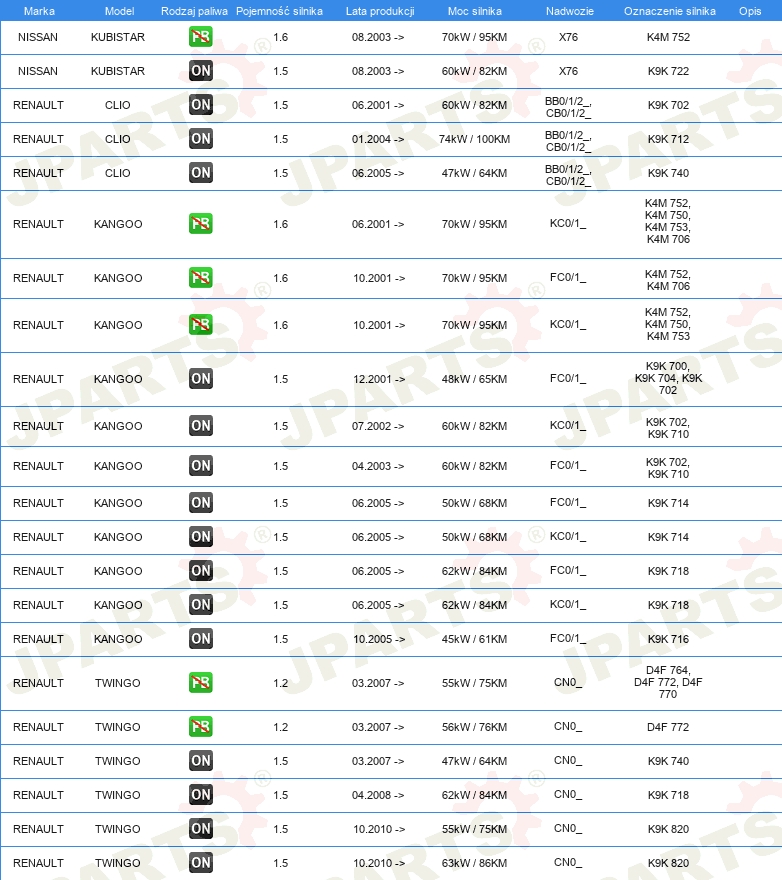This screenshot has width=782, height=880.
Task: Select engine cell K4M 752, K4M 706
Action: (x=668, y=280)
